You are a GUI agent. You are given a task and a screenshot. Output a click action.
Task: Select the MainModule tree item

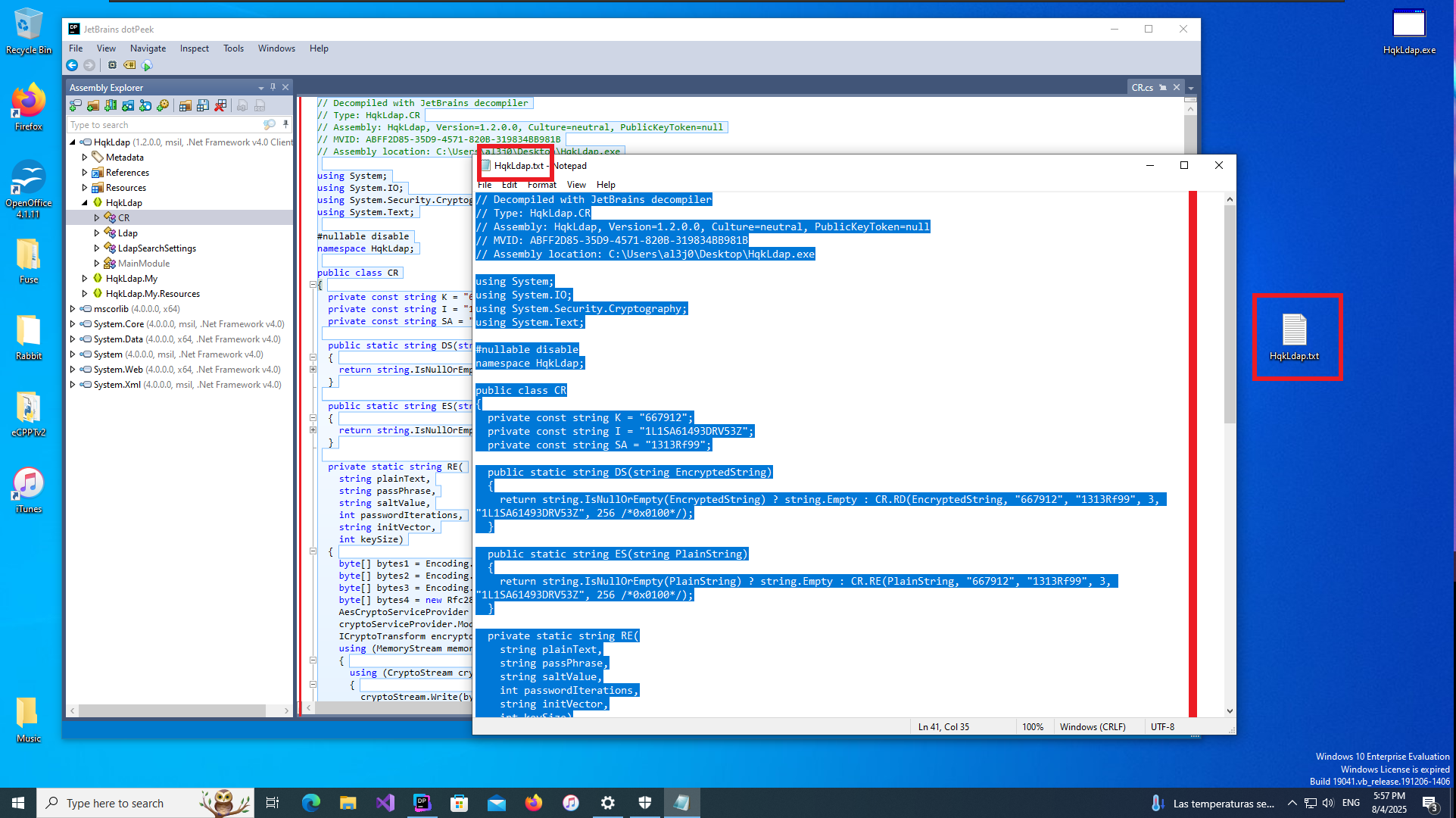[143, 264]
